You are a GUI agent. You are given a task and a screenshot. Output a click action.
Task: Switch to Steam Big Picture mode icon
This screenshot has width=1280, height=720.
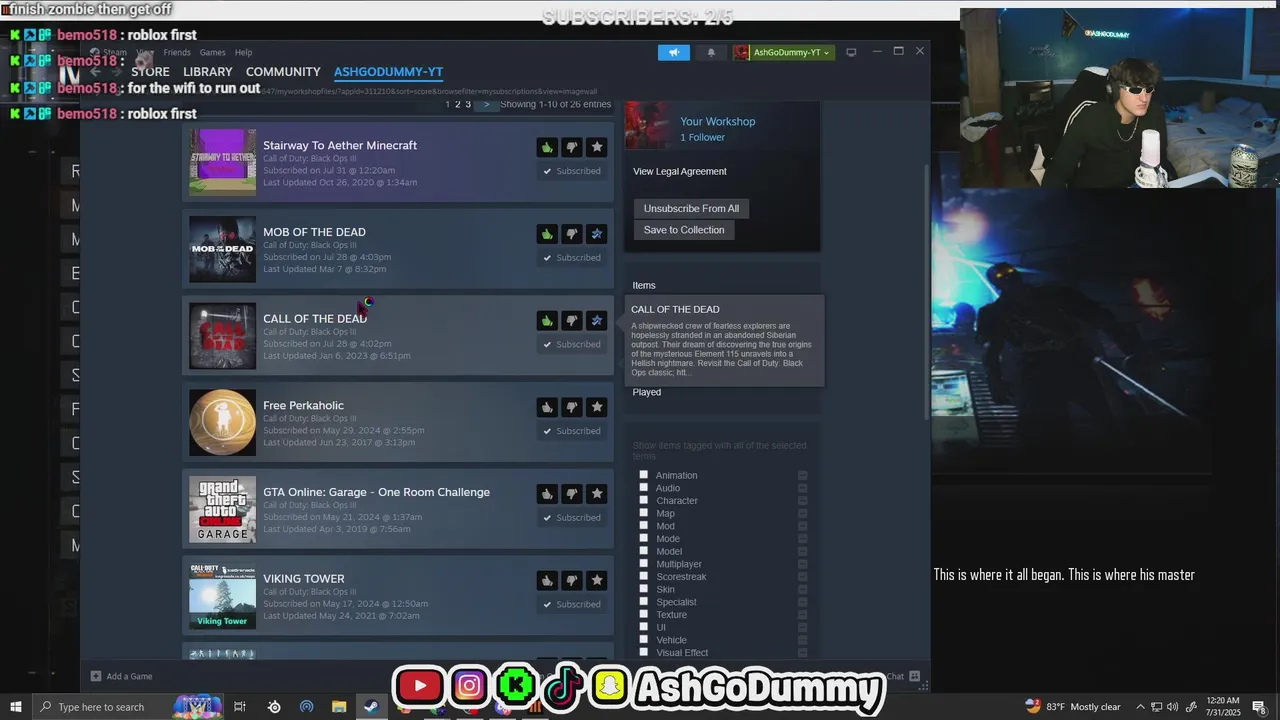click(x=851, y=52)
